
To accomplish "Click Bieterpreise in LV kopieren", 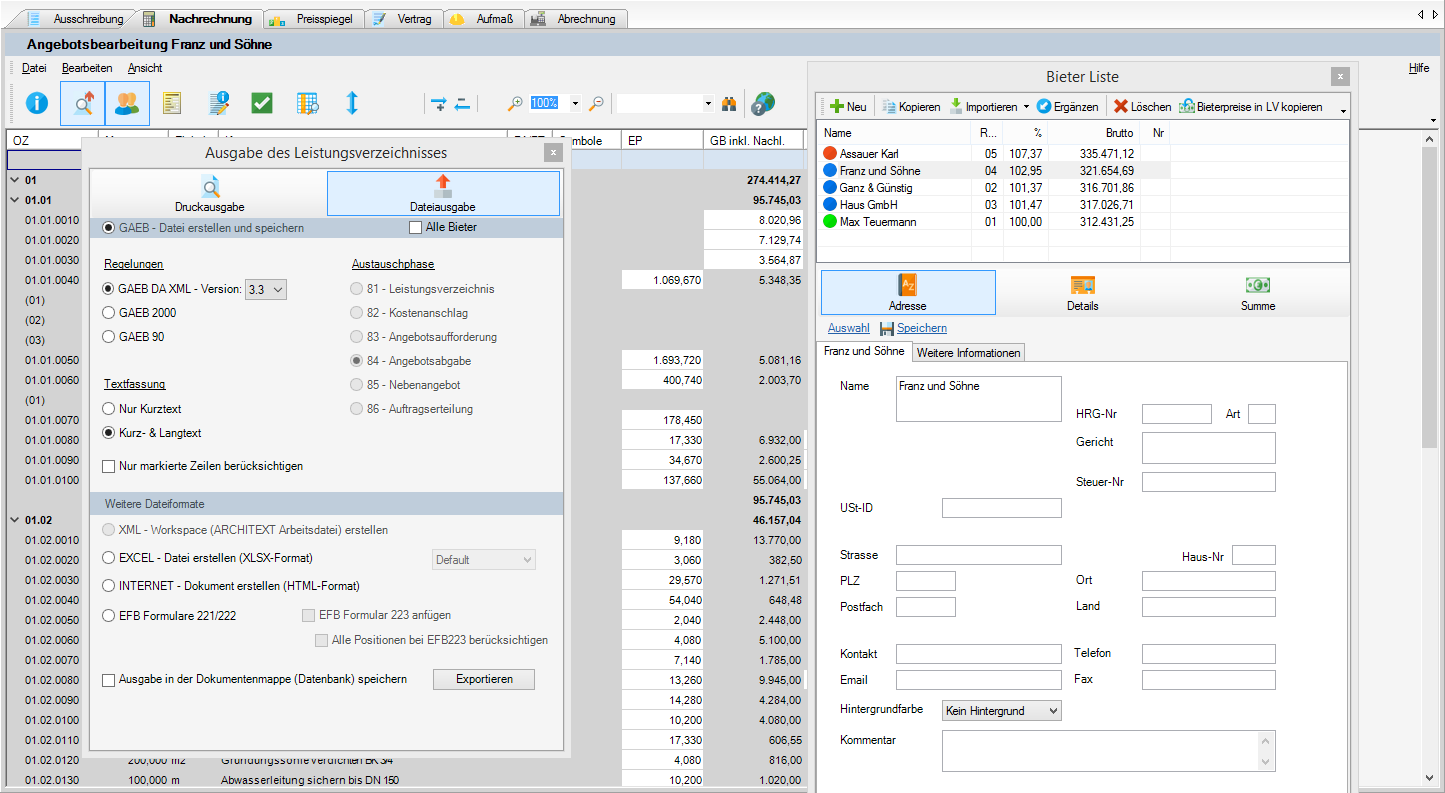I will (1251, 106).
